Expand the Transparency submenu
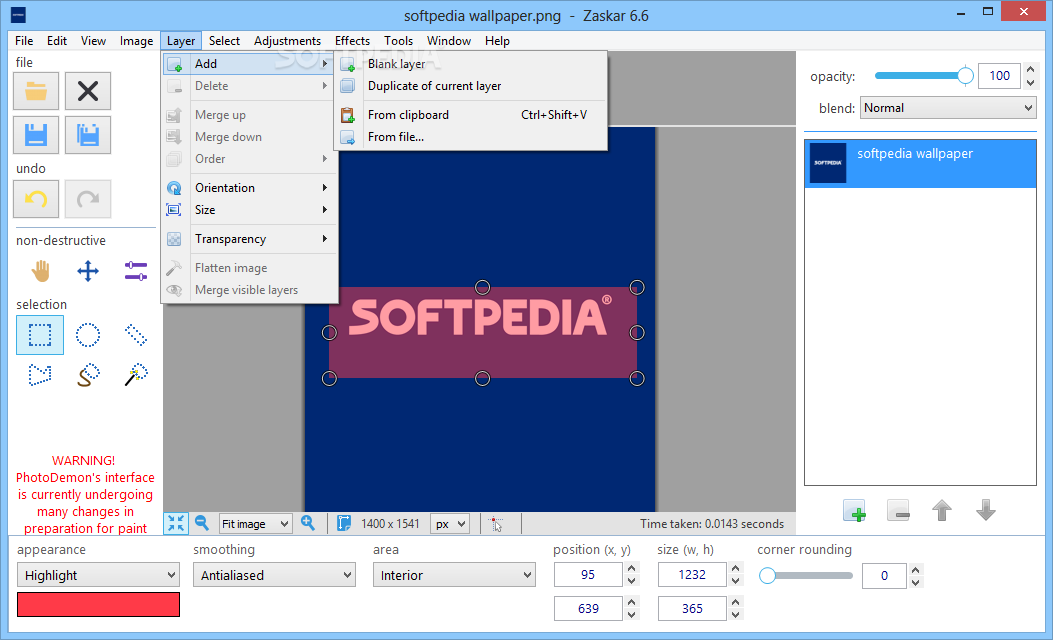1053x640 pixels. (x=248, y=239)
